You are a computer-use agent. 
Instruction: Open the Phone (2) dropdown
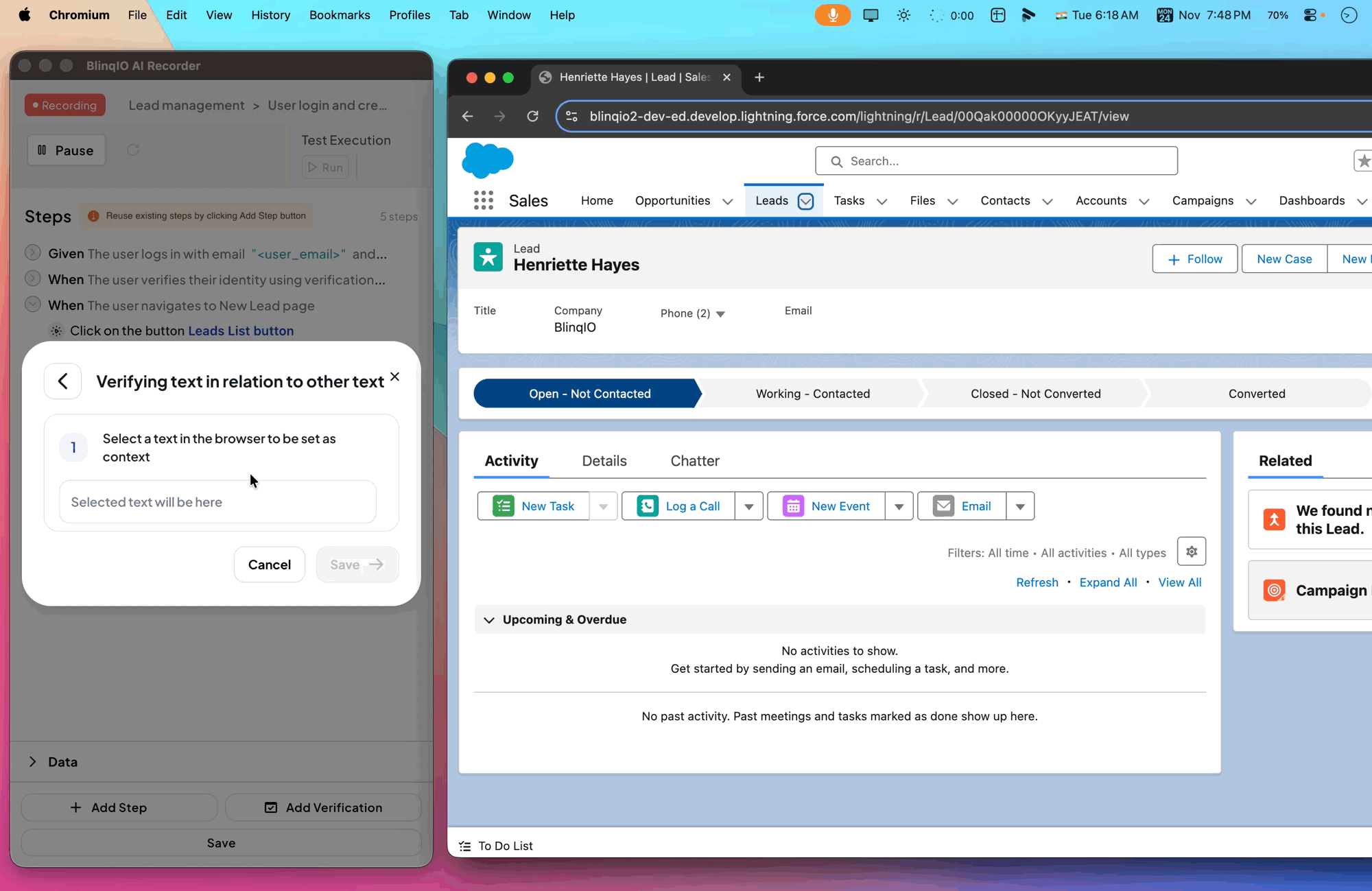click(x=720, y=314)
